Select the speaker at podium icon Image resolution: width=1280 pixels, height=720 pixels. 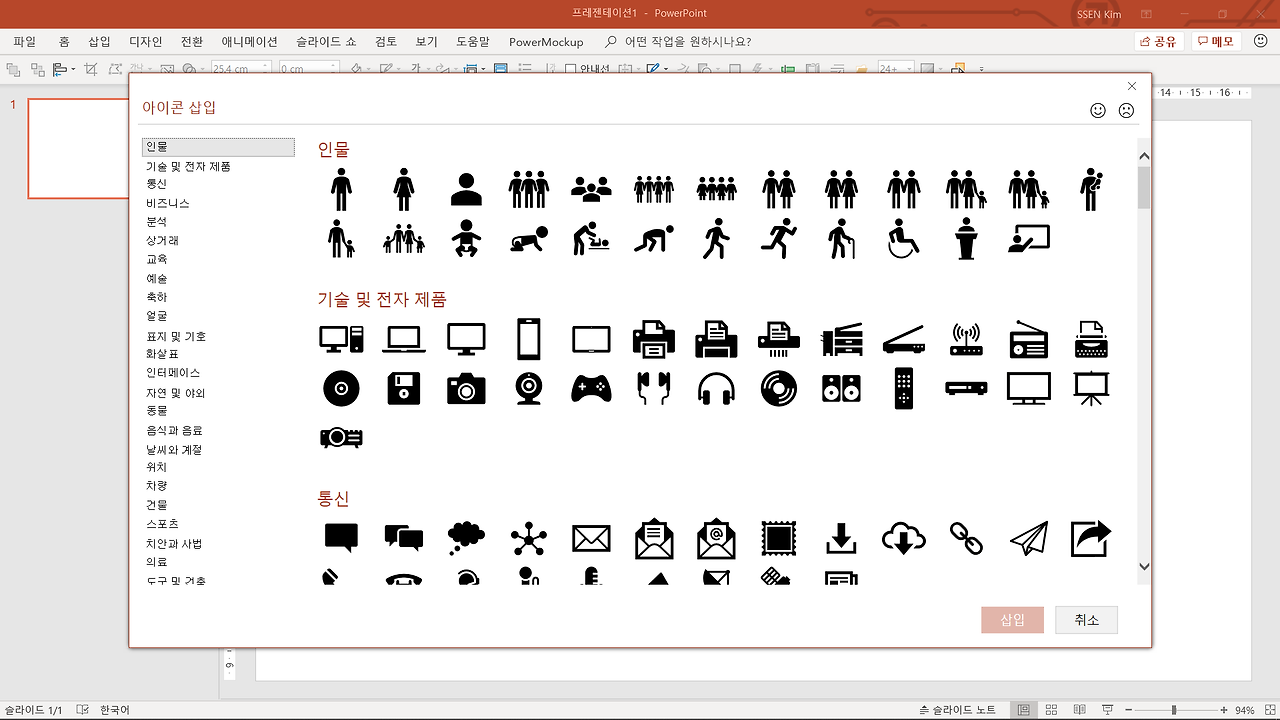click(x=965, y=239)
